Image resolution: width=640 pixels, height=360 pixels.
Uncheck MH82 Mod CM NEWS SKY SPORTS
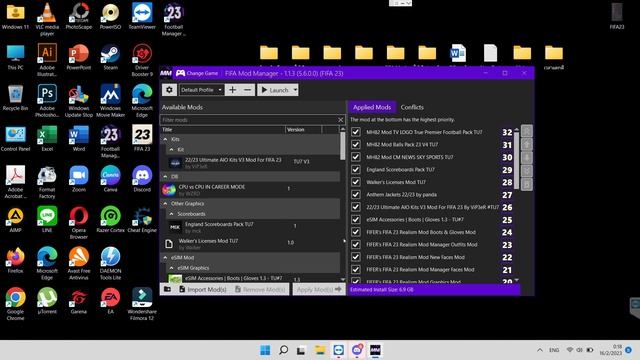[x=356, y=157]
